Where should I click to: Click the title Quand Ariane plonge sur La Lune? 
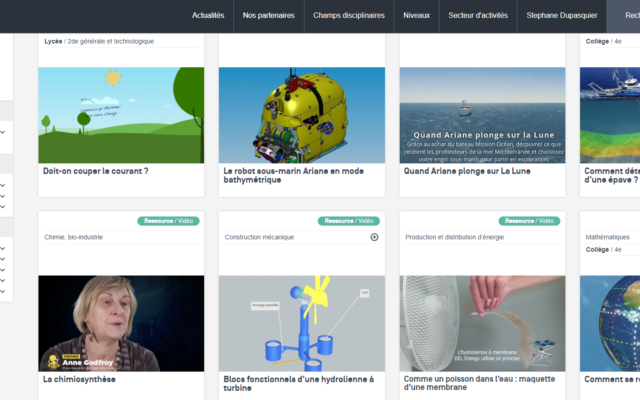(x=467, y=171)
